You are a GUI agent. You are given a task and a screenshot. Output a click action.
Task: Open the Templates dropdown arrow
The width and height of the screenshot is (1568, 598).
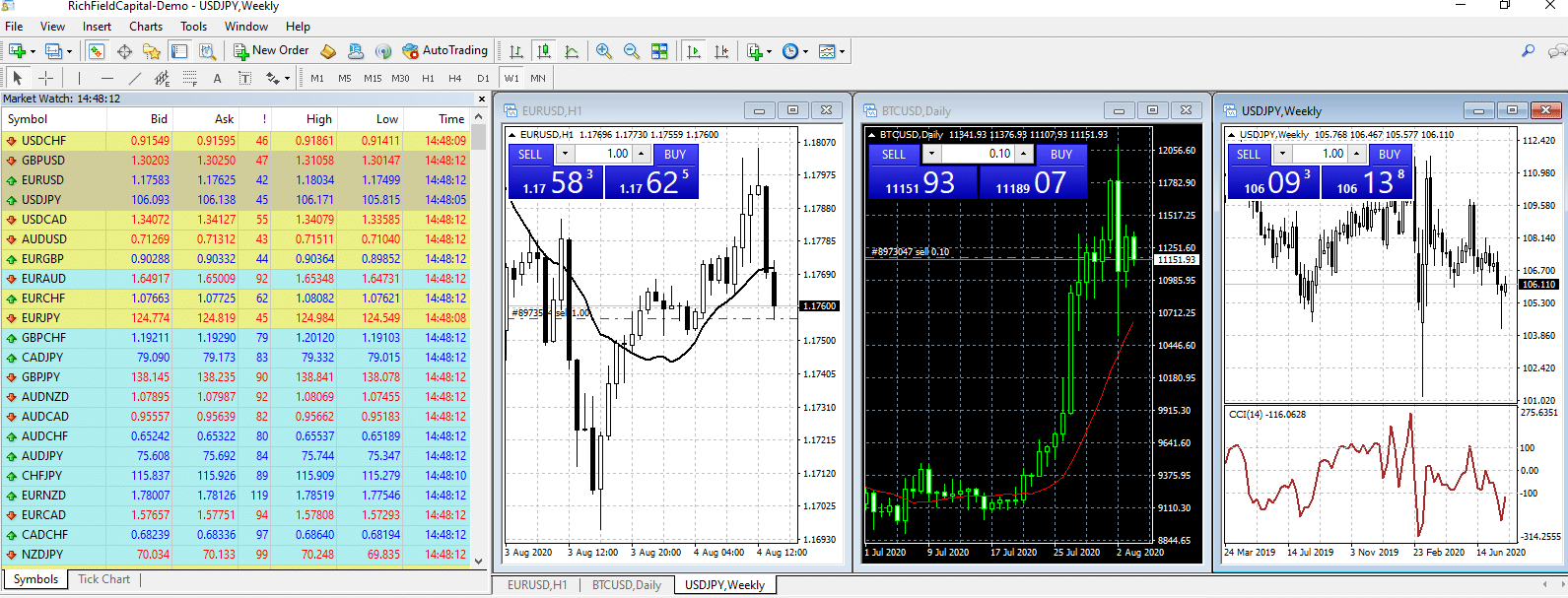click(x=842, y=51)
